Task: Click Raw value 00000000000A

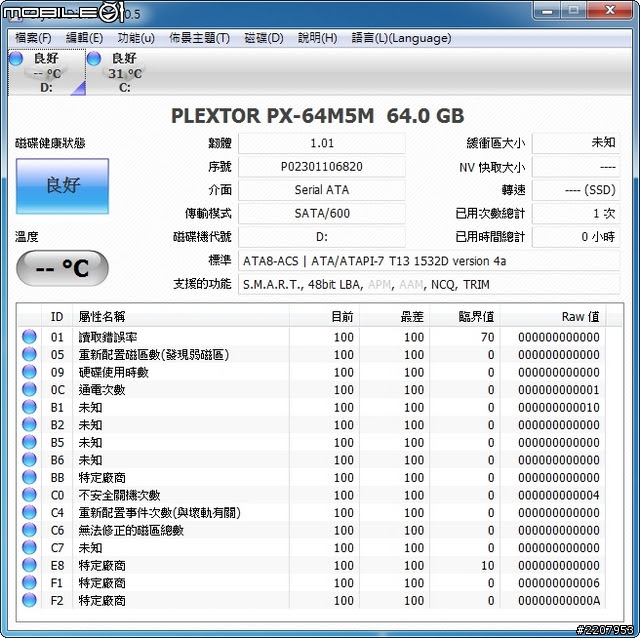Action: click(x=559, y=600)
